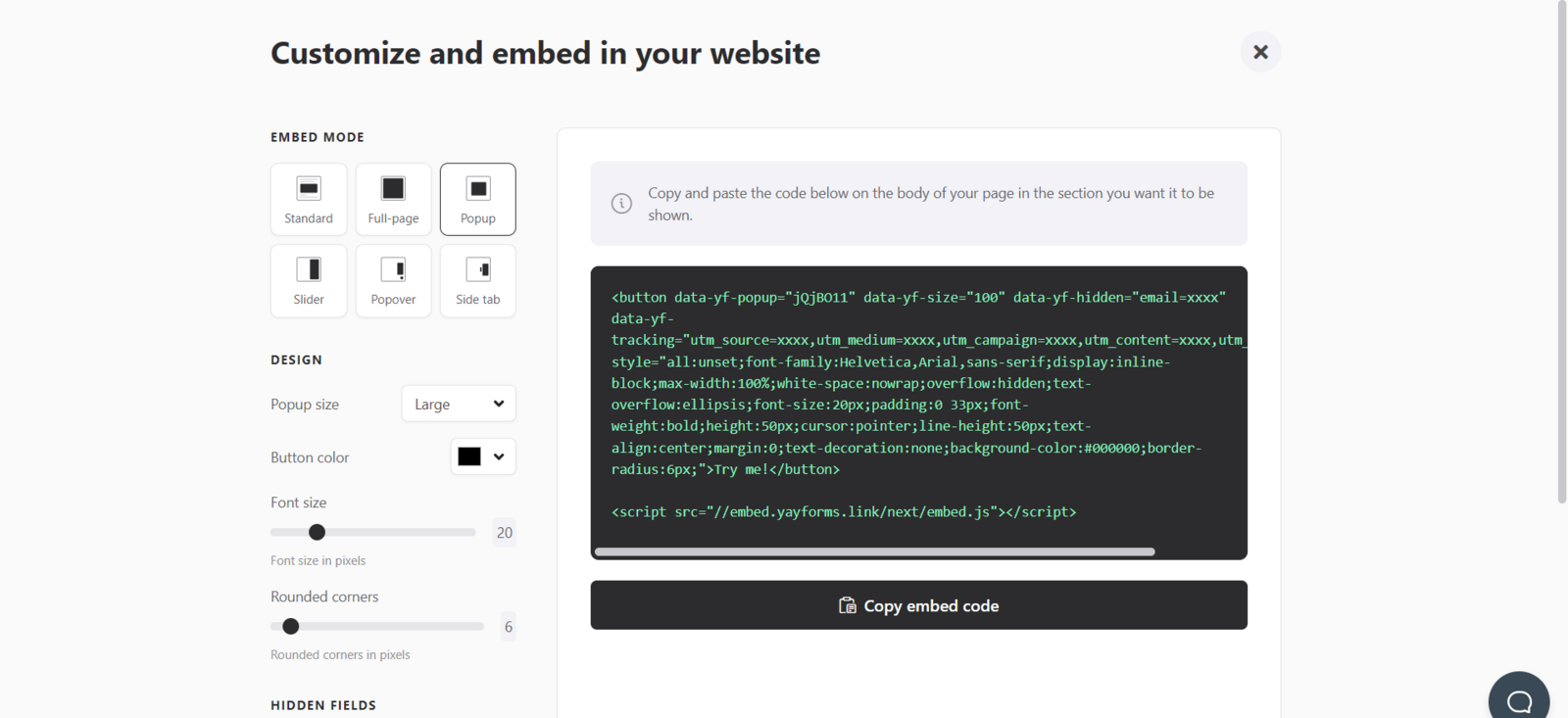Image resolution: width=1568 pixels, height=718 pixels.
Task: Click the Rounded corners slider handle
Action: tap(291, 626)
